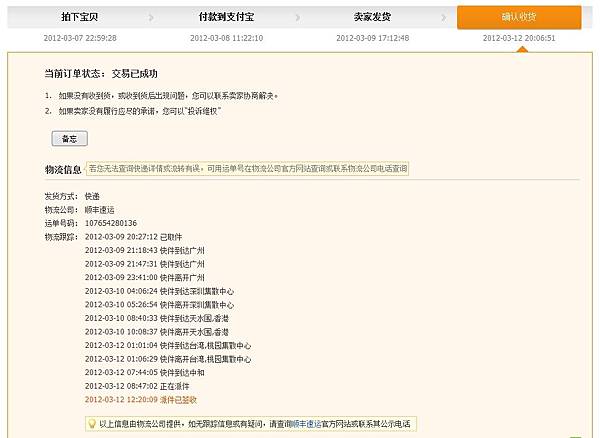Click the 21:47:31 快件到达广州 entry
The height and width of the screenshot is (438, 600).
click(145, 264)
